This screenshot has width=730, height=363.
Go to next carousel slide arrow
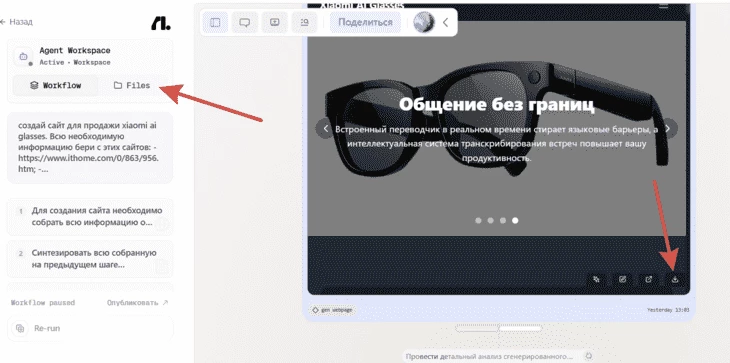pyautogui.click(x=668, y=128)
